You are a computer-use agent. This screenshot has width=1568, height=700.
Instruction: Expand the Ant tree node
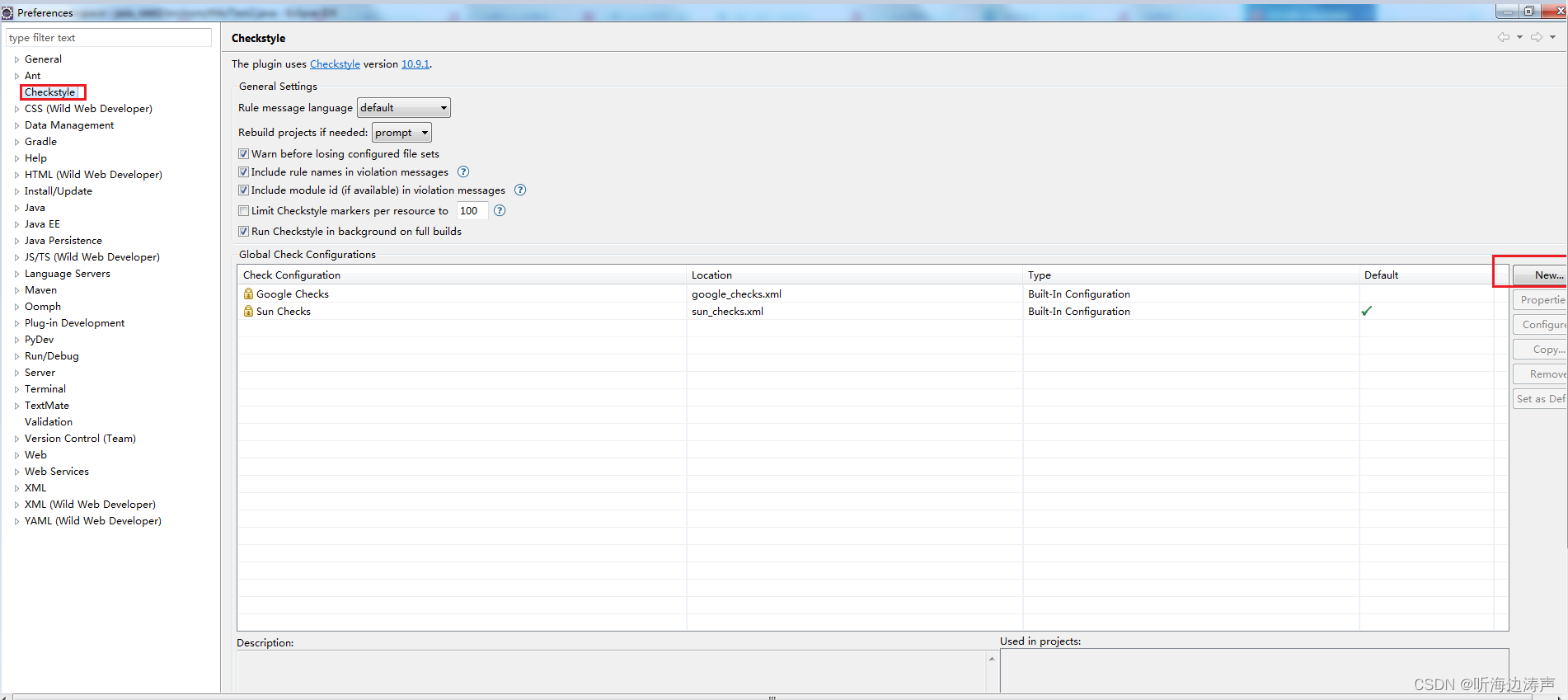(16, 76)
